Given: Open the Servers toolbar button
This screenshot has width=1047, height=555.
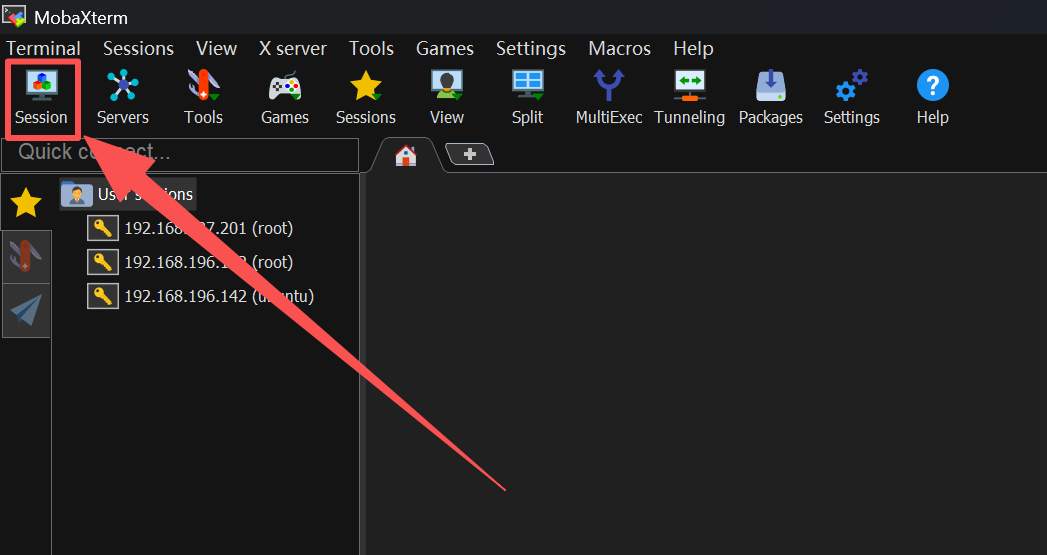Looking at the screenshot, I should (123, 98).
